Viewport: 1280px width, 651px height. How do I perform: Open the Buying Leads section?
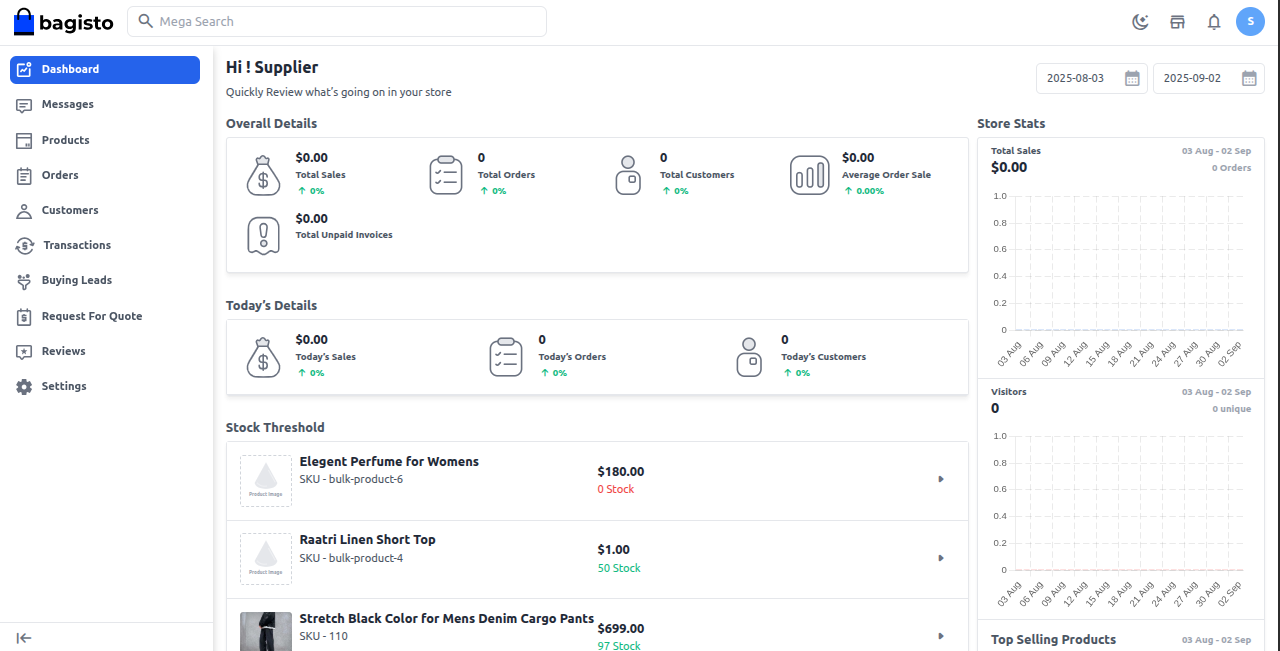point(76,280)
